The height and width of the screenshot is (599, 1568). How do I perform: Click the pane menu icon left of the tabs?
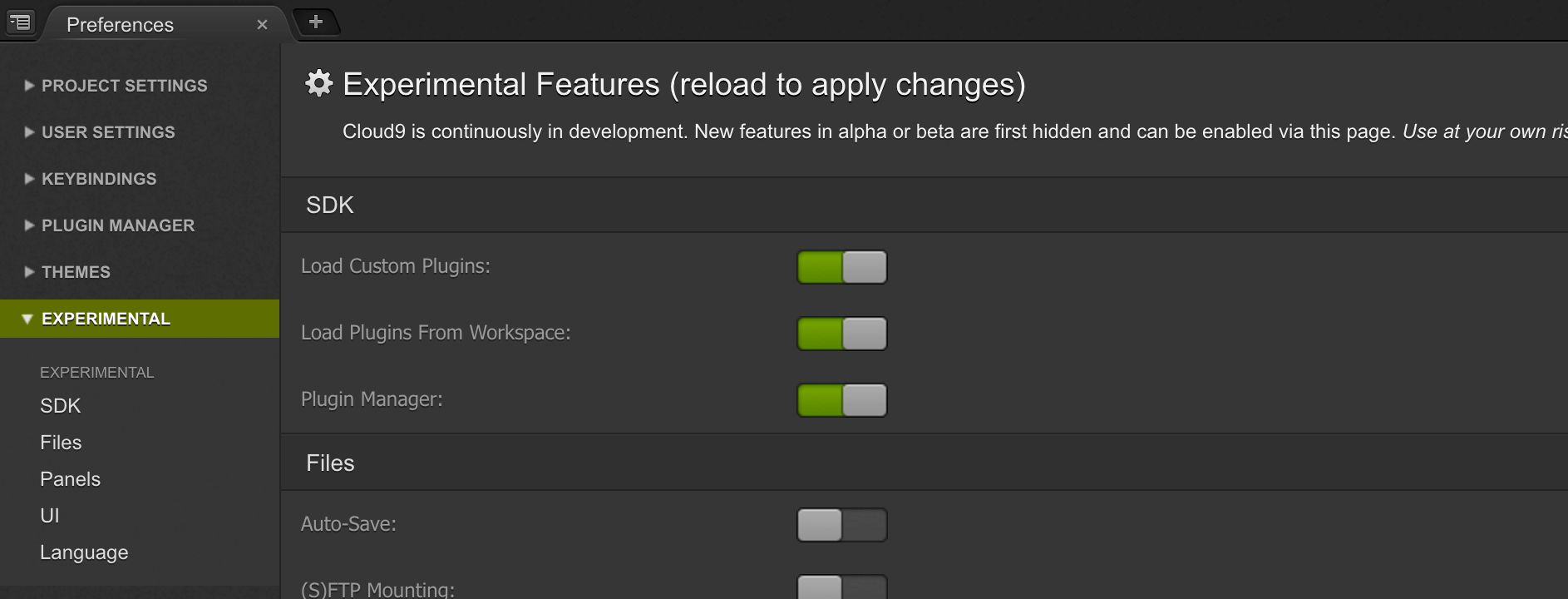click(x=20, y=22)
